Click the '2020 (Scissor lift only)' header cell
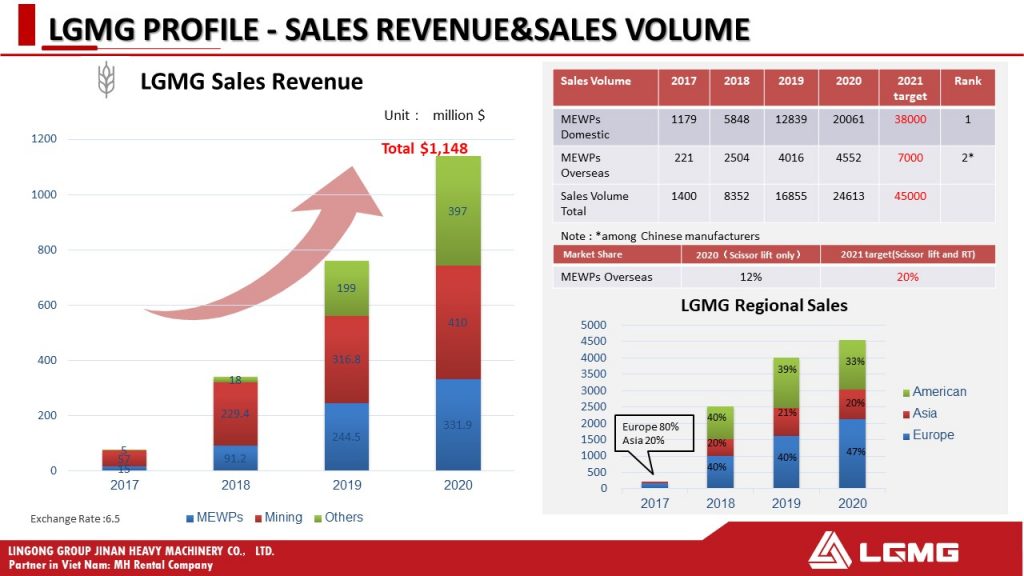This screenshot has width=1024, height=576. click(751, 255)
